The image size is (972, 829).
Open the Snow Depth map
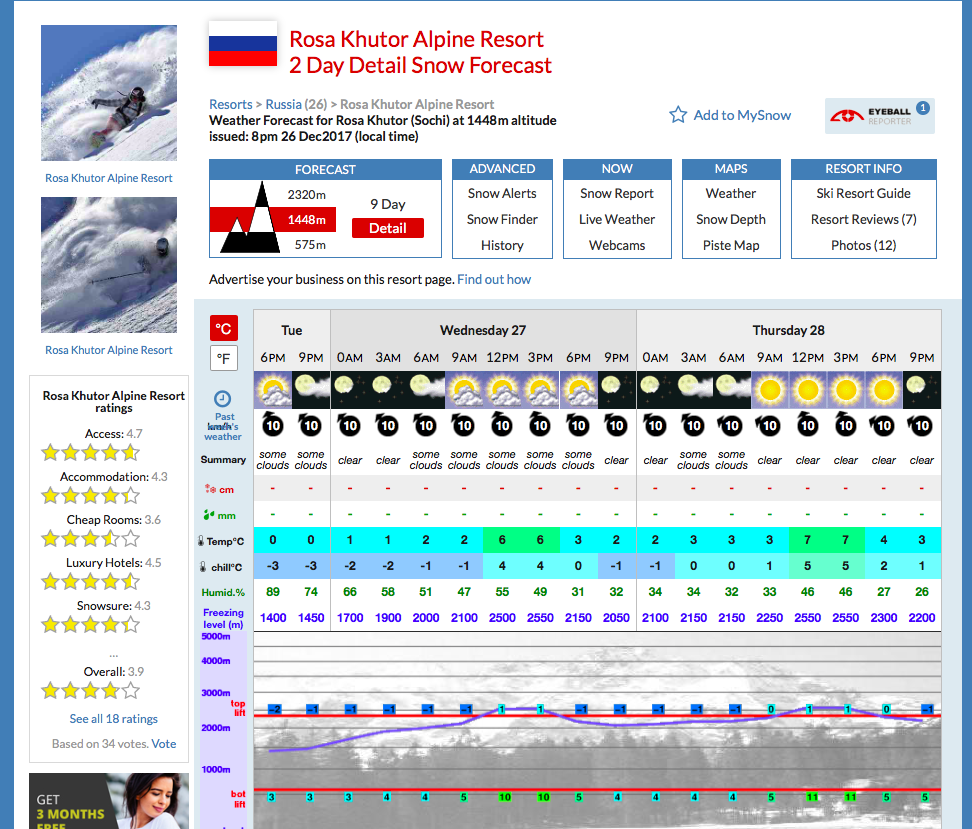tap(731, 219)
